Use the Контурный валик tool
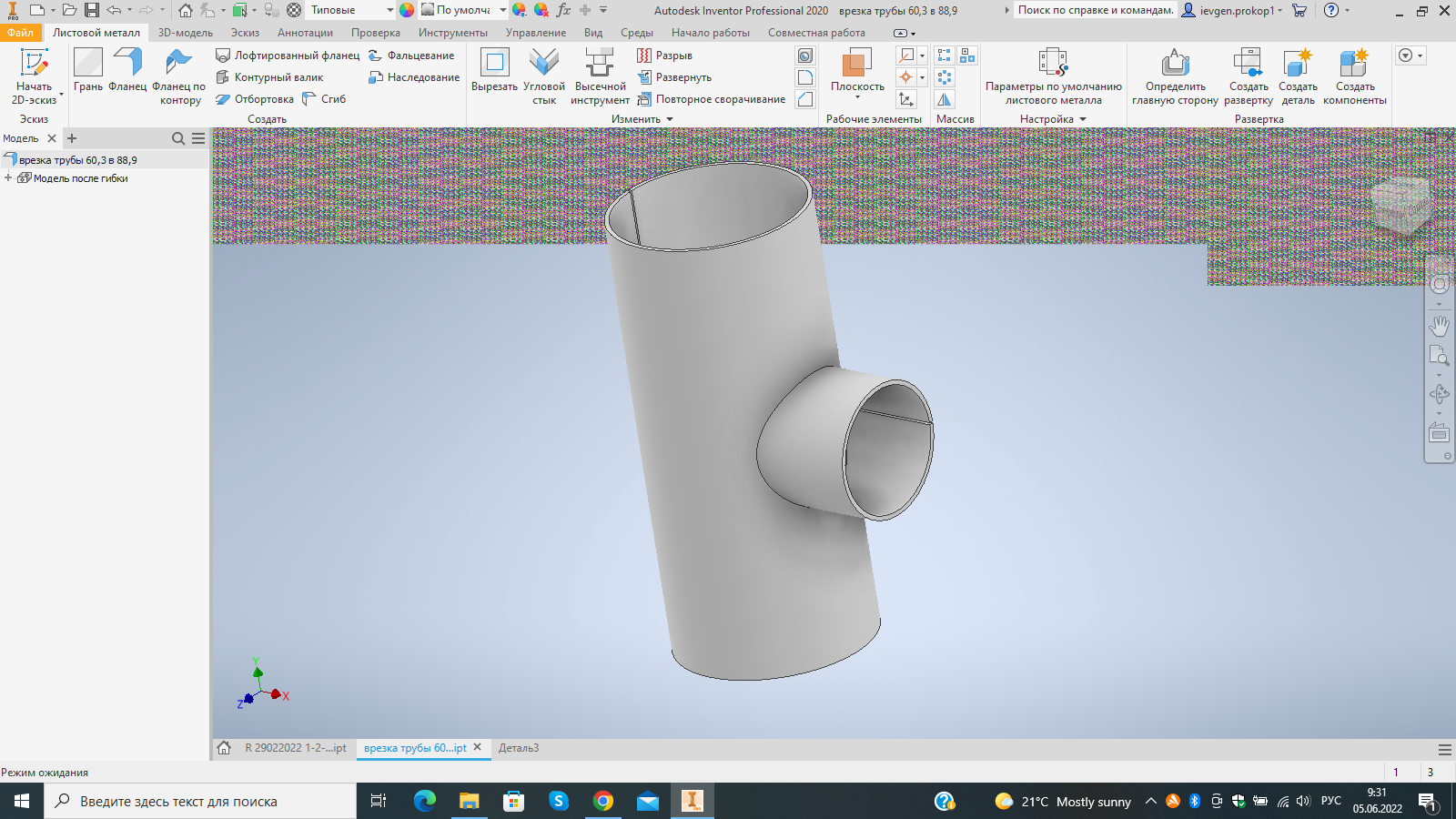Image resolution: width=1456 pixels, height=819 pixels. (x=269, y=77)
